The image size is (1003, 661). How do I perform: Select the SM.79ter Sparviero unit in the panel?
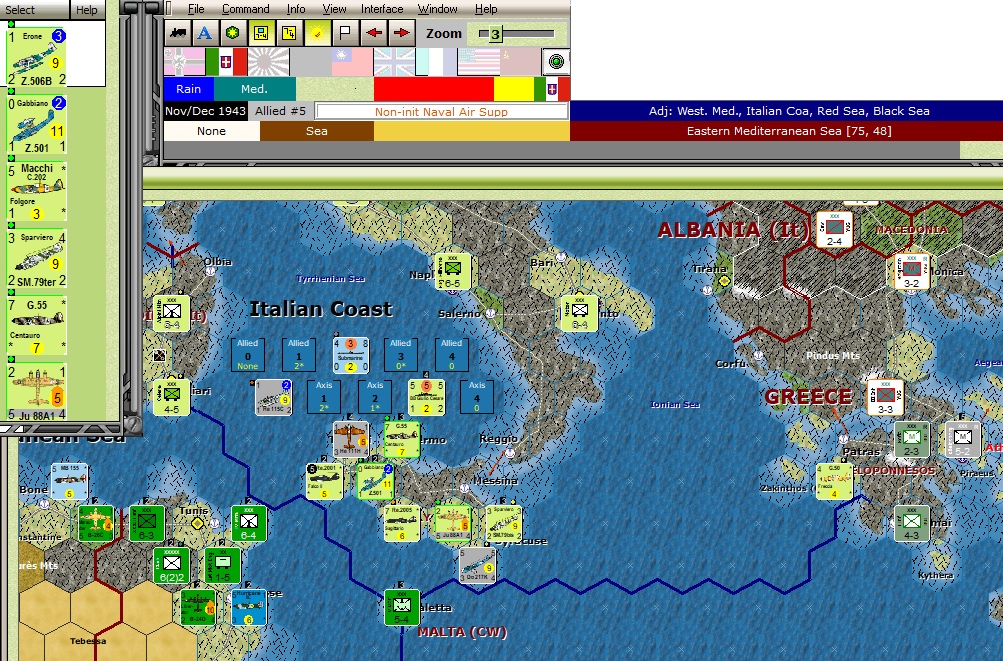tap(36, 259)
